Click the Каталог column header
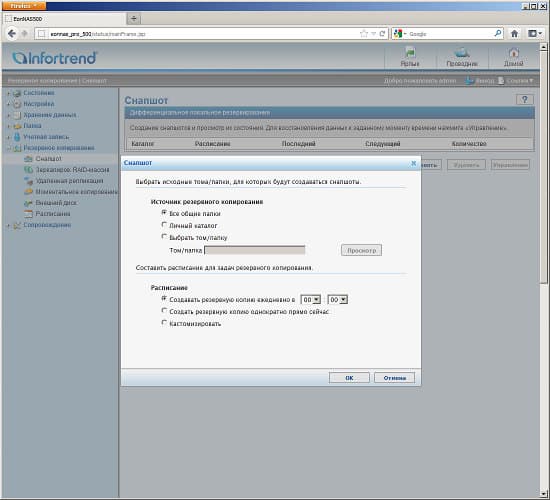 click(x=142, y=144)
